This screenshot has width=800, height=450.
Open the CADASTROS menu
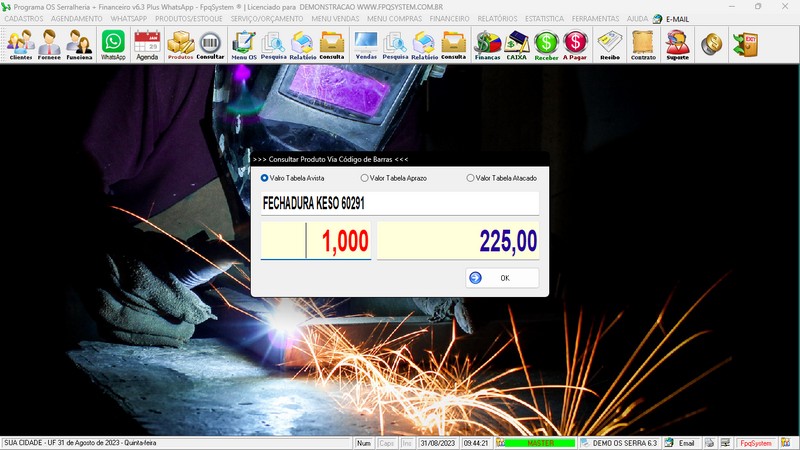pos(24,19)
